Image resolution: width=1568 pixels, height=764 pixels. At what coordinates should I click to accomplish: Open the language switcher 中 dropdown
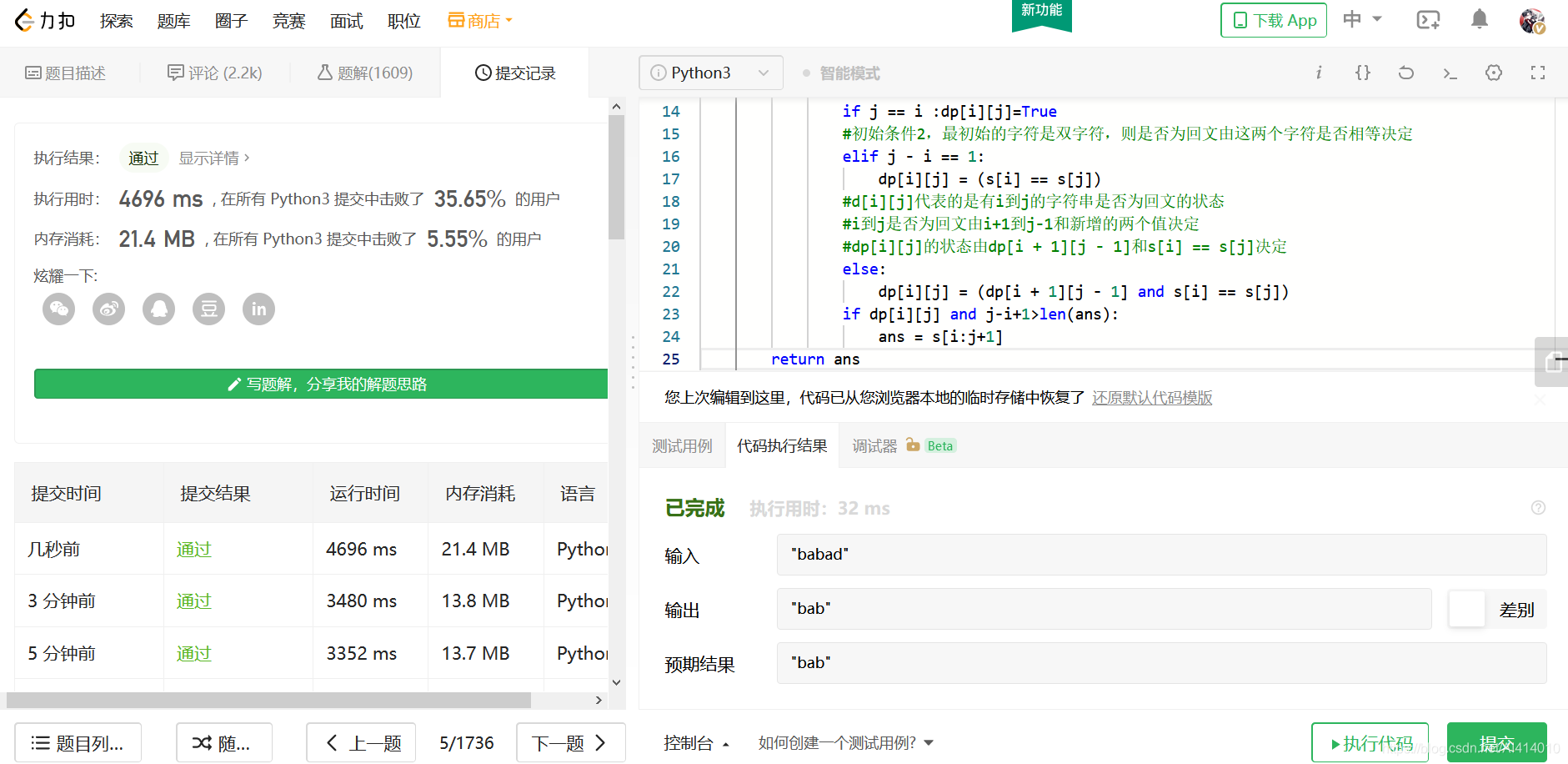tap(1363, 19)
